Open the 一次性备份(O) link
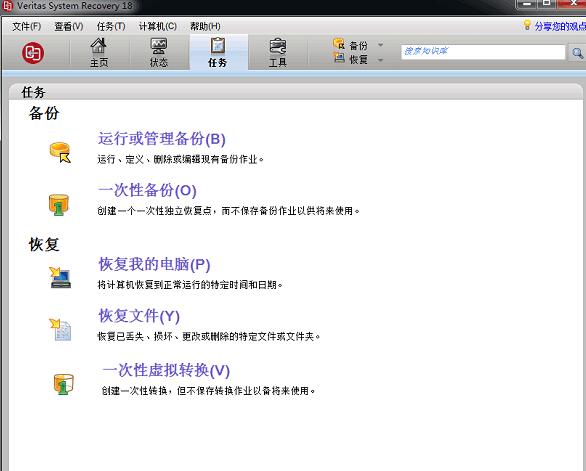This screenshot has width=586, height=471. (x=147, y=190)
